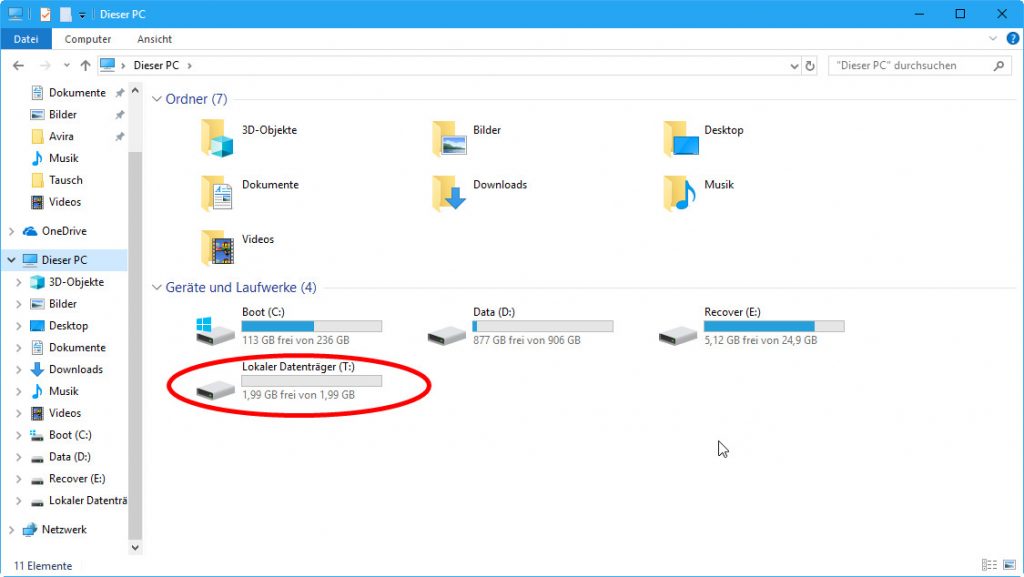
Task: Click the "Dieser PC" durchsuchen search field
Action: [x=908, y=66]
